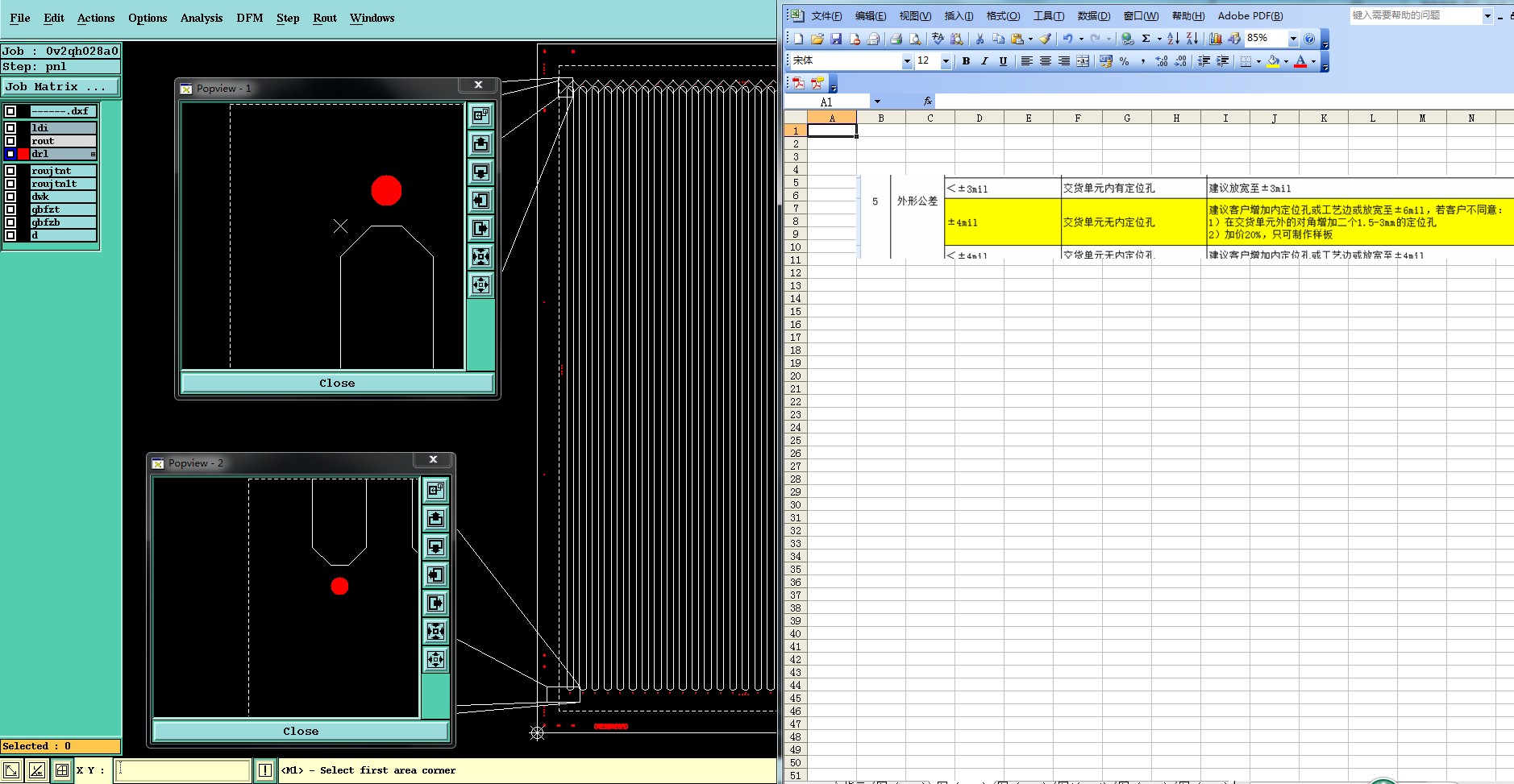
Task: Expand the Name Box dropdown next to A1
Action: point(877,102)
